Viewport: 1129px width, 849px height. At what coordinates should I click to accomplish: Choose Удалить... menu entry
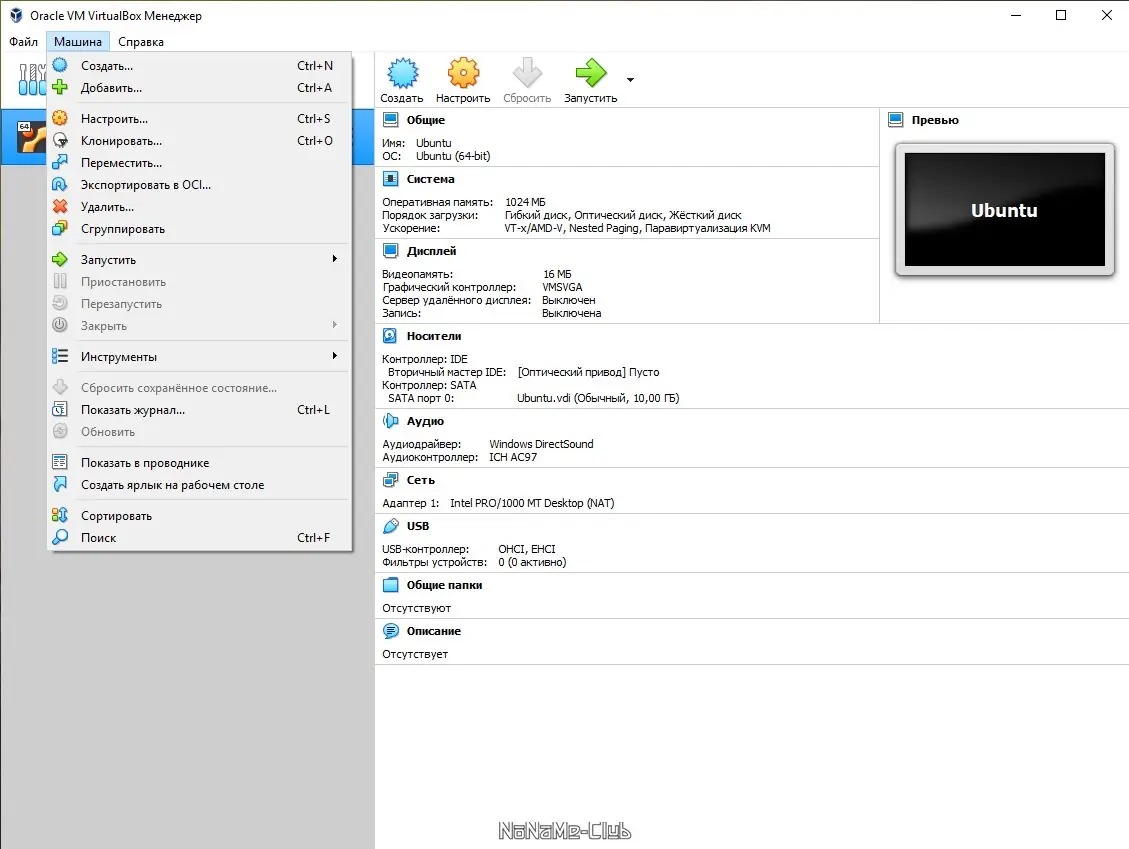pos(199,207)
